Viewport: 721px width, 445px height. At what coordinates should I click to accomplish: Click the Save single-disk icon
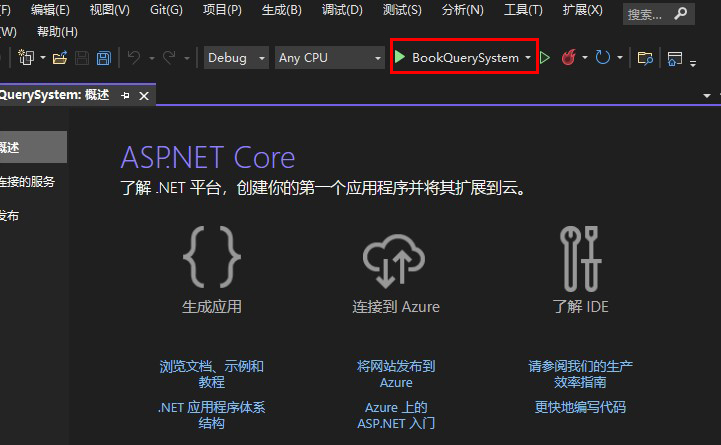coord(82,58)
